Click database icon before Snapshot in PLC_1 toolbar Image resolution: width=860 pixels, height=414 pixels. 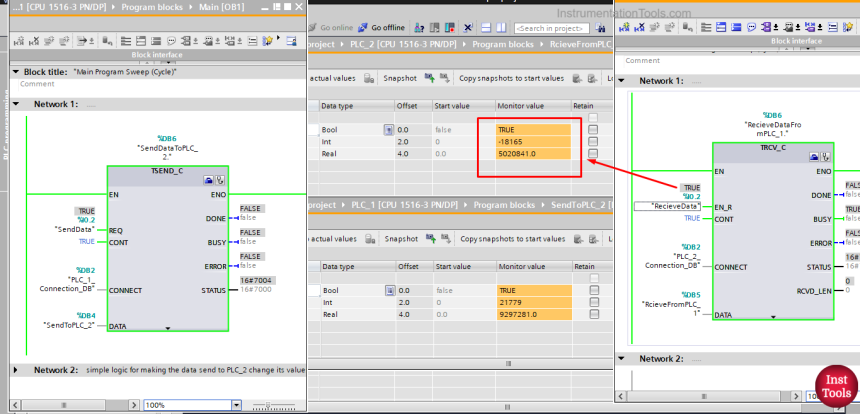pyautogui.click(x=370, y=239)
